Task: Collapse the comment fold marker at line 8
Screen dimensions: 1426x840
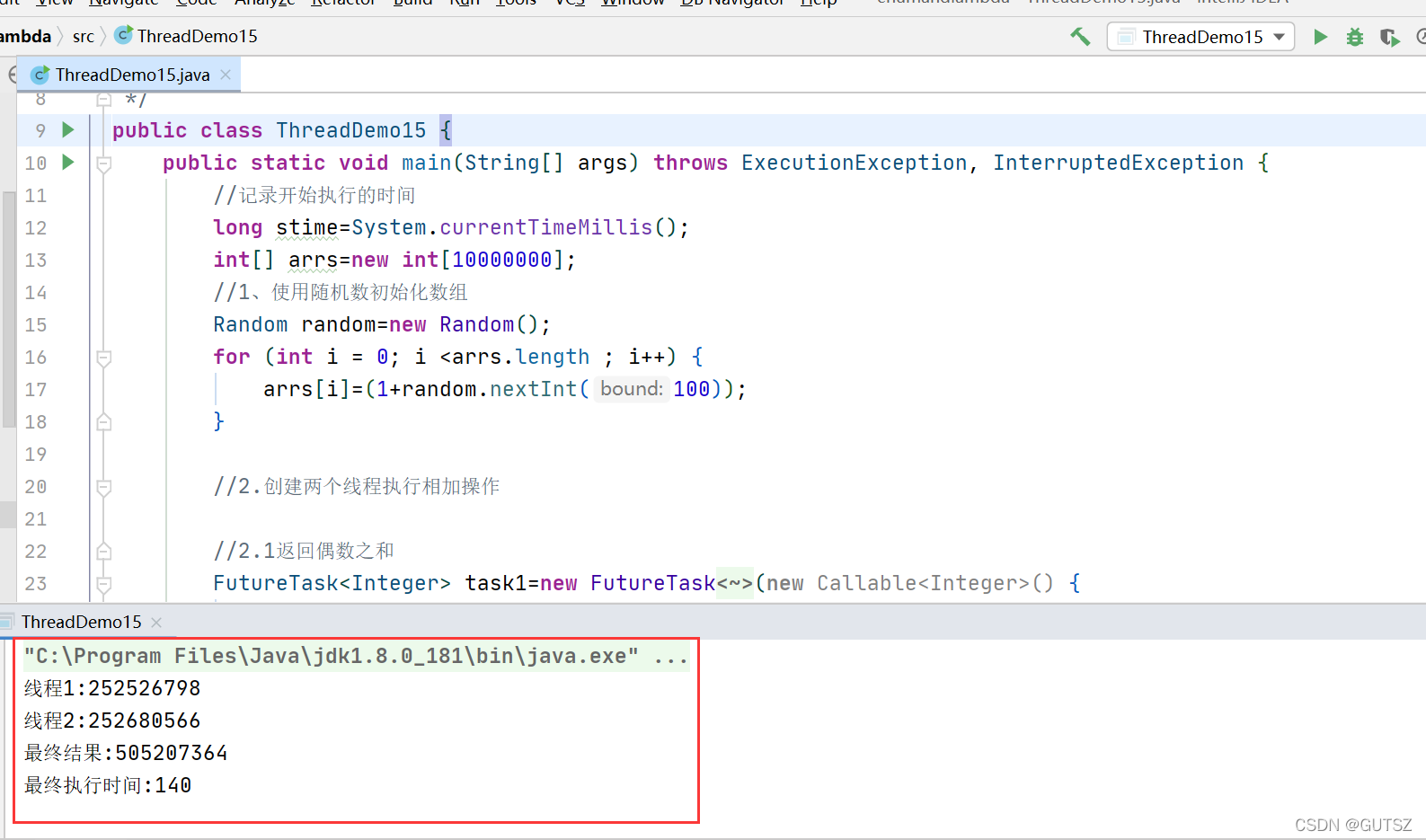Action: 104,98
